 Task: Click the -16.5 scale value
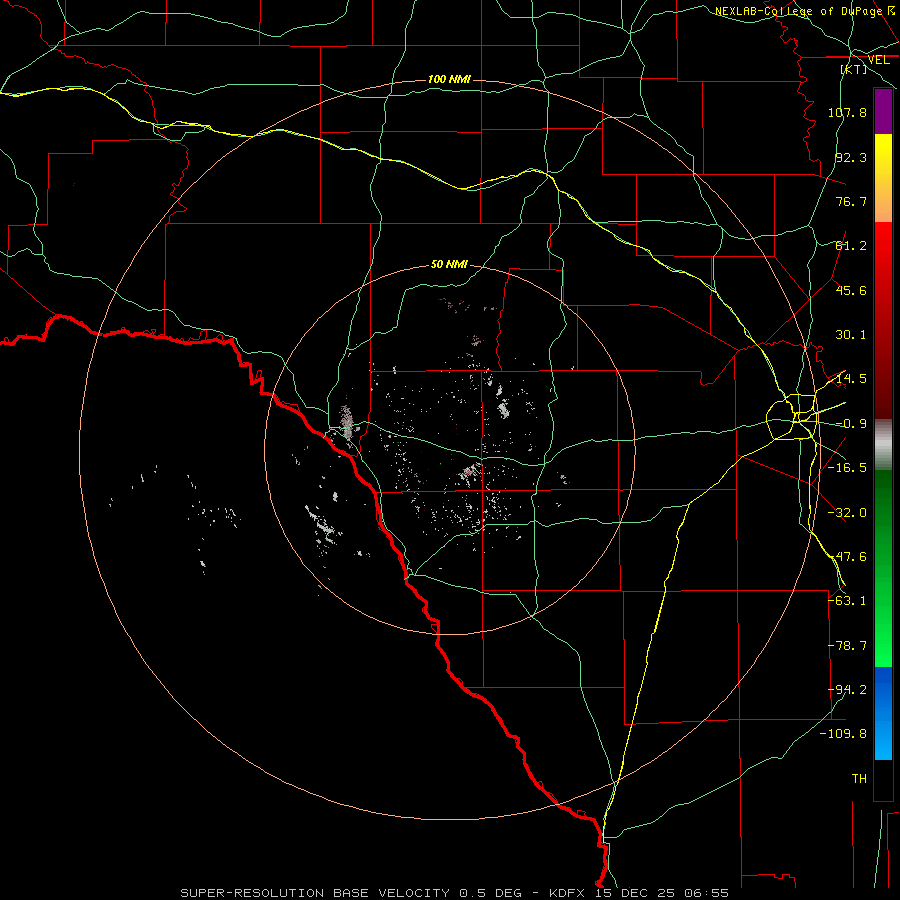coord(847,468)
